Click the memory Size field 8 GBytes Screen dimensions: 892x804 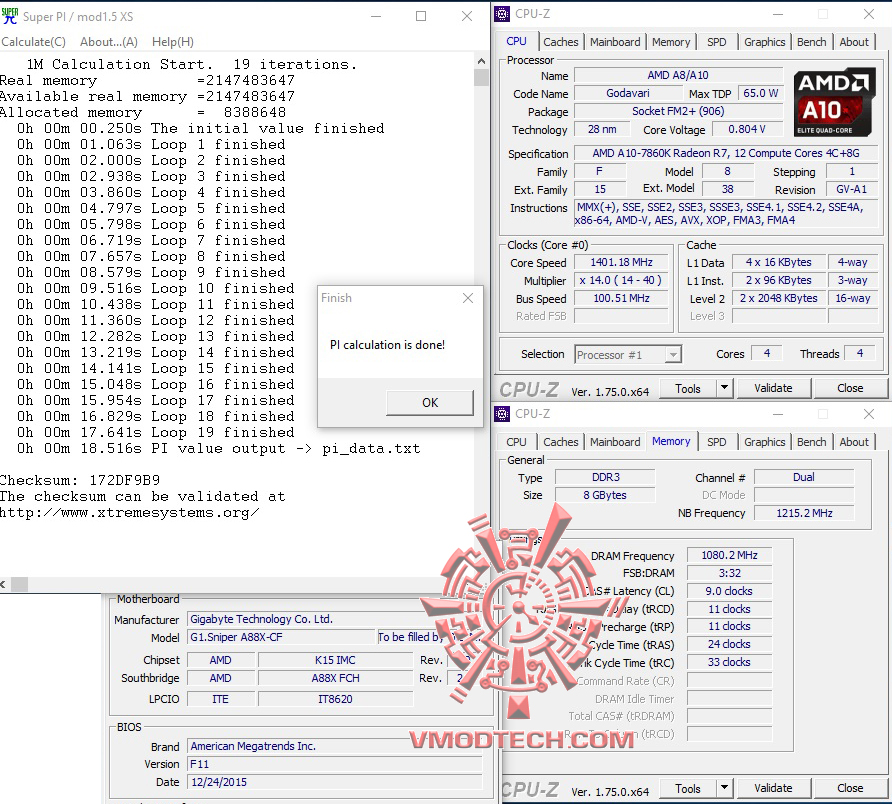[605, 495]
